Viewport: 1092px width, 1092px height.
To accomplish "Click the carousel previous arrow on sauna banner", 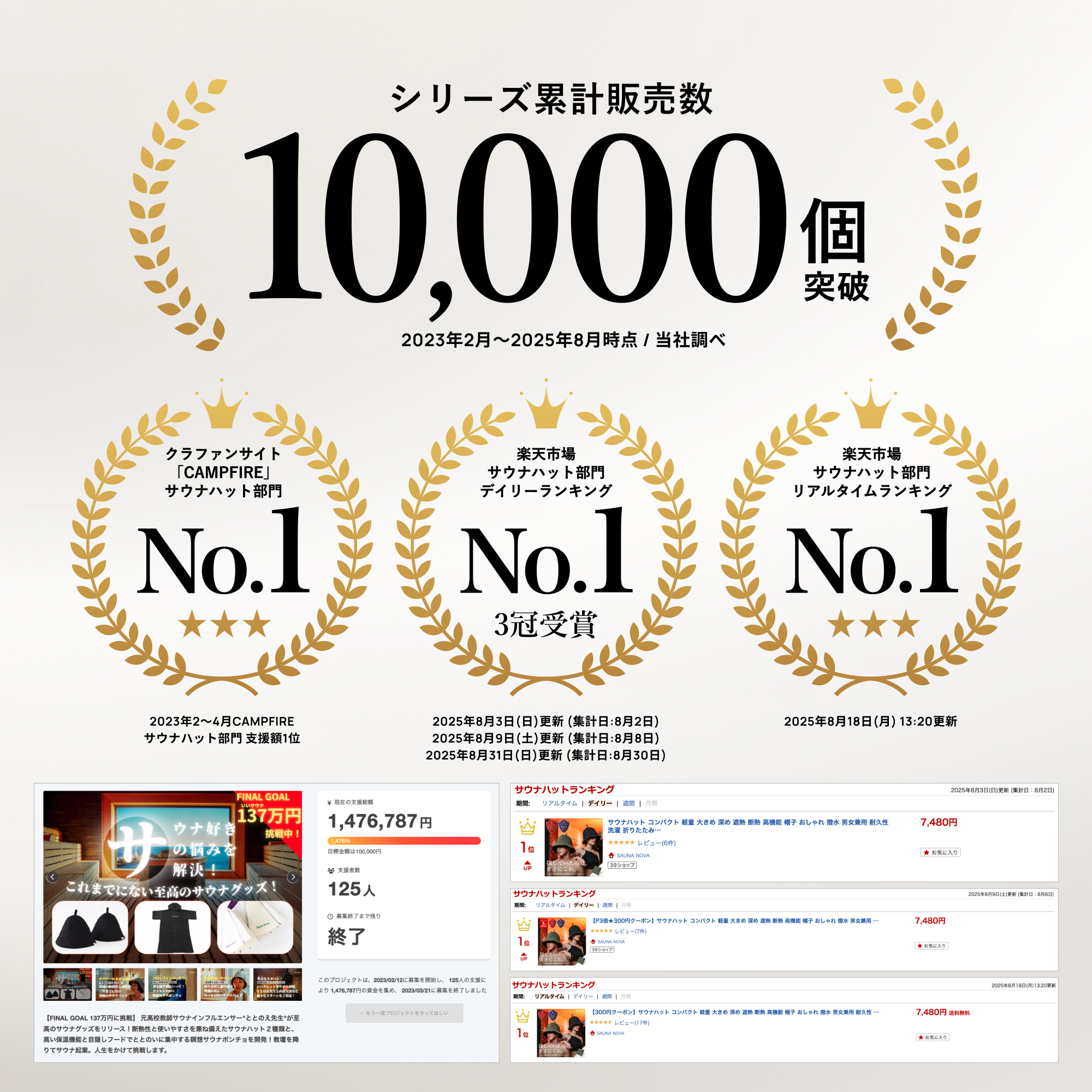I will click(52, 877).
